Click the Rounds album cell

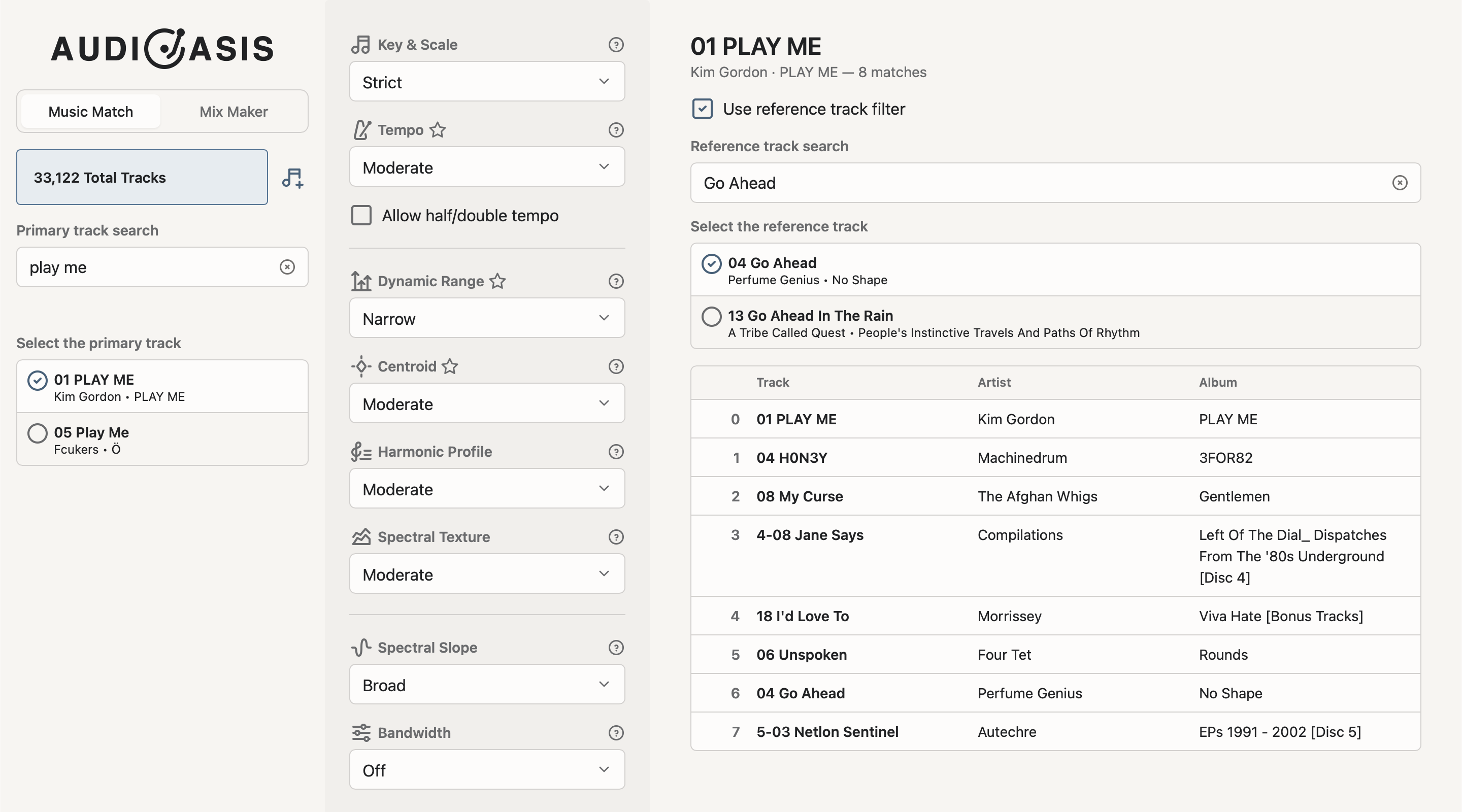[x=1223, y=654]
